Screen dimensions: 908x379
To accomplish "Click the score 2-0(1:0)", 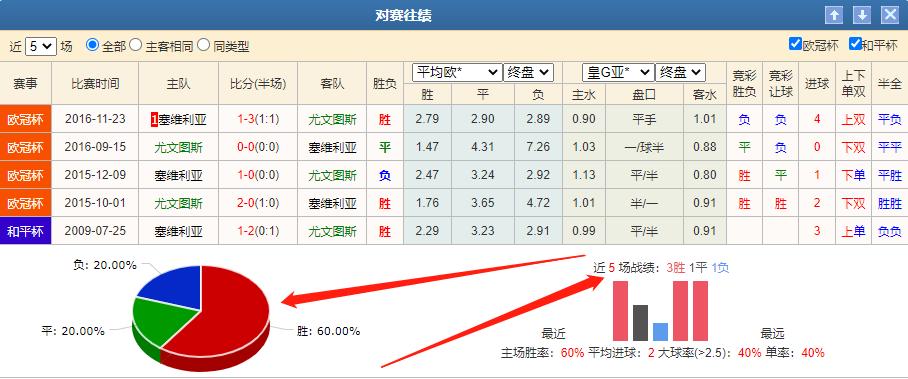I will [x=258, y=203].
